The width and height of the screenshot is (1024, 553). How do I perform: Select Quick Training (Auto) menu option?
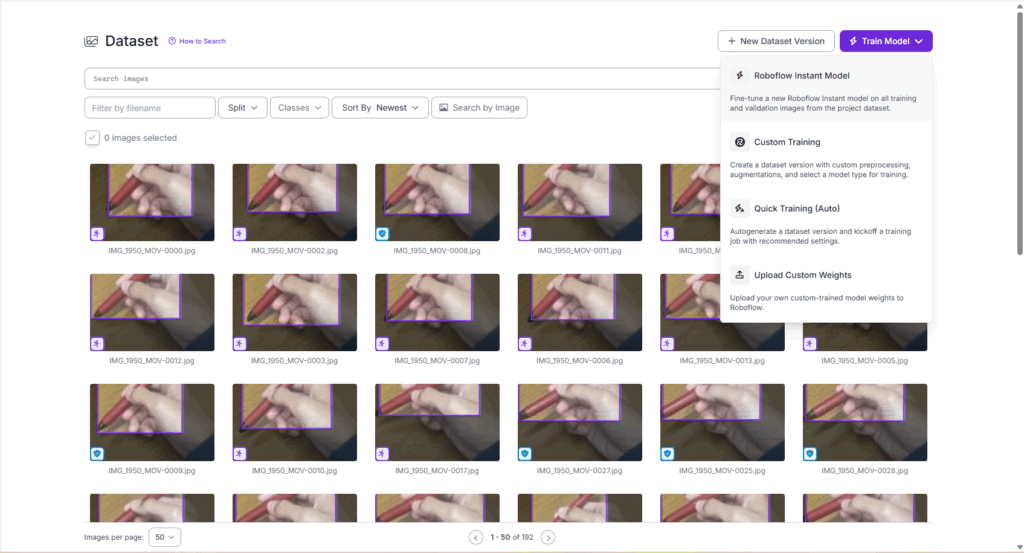point(796,209)
